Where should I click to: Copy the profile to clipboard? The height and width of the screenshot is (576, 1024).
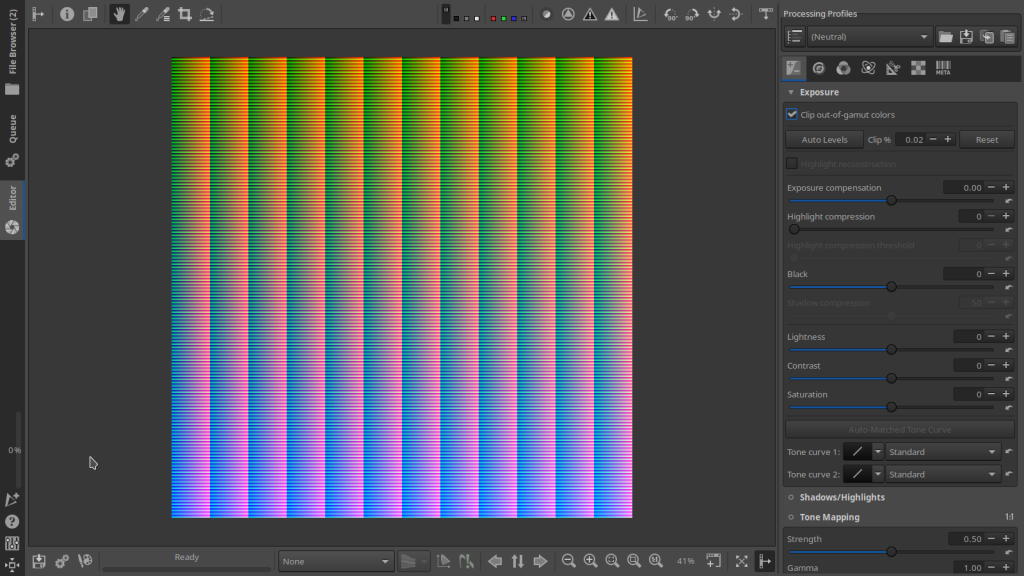[x=987, y=37]
